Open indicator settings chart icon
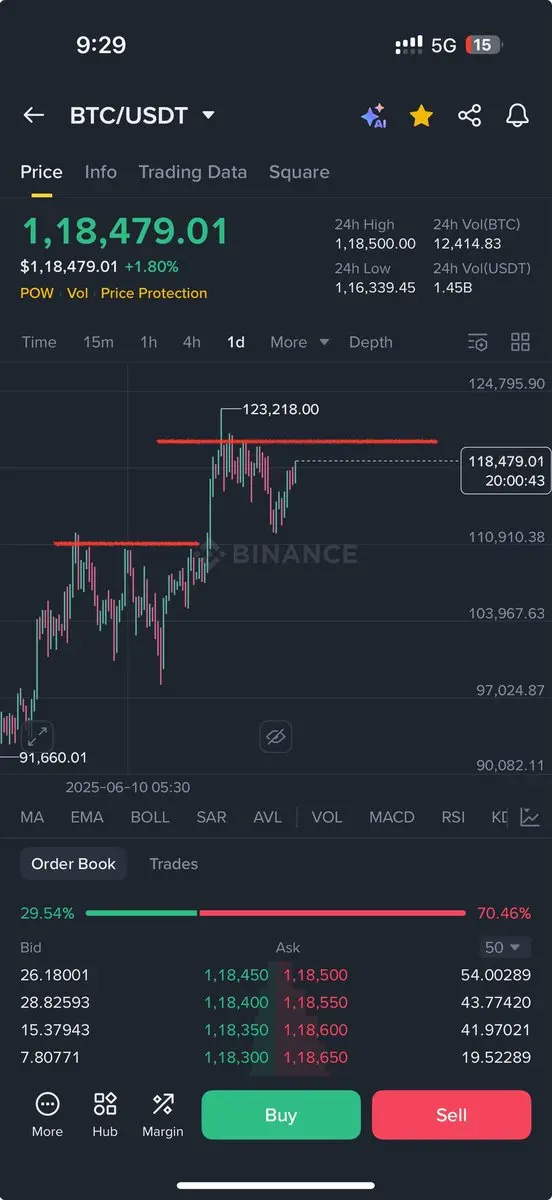552x1200 pixels. pos(531,817)
